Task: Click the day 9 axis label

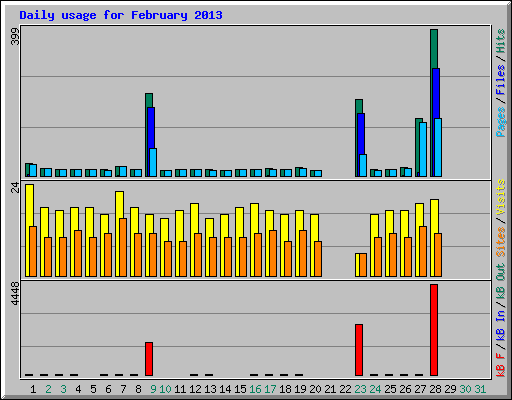Action: 153,389
